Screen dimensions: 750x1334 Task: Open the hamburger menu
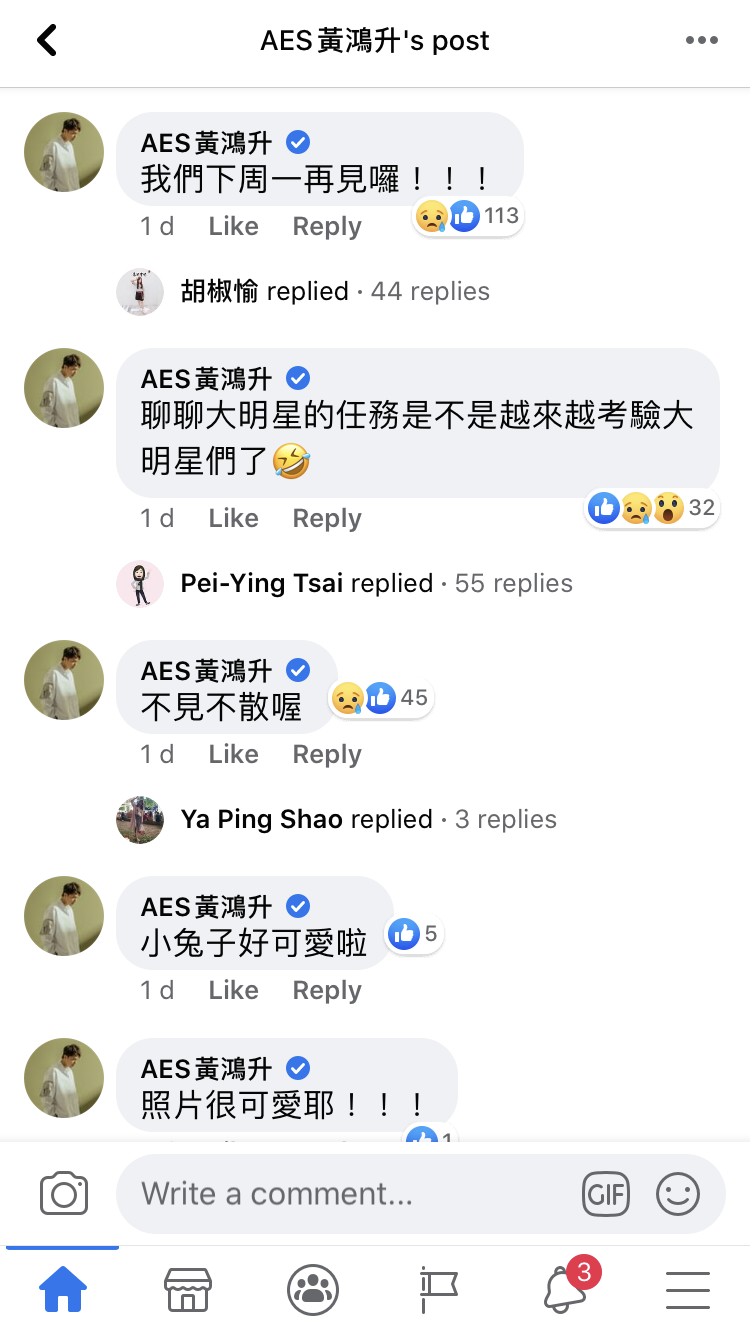(x=688, y=1290)
